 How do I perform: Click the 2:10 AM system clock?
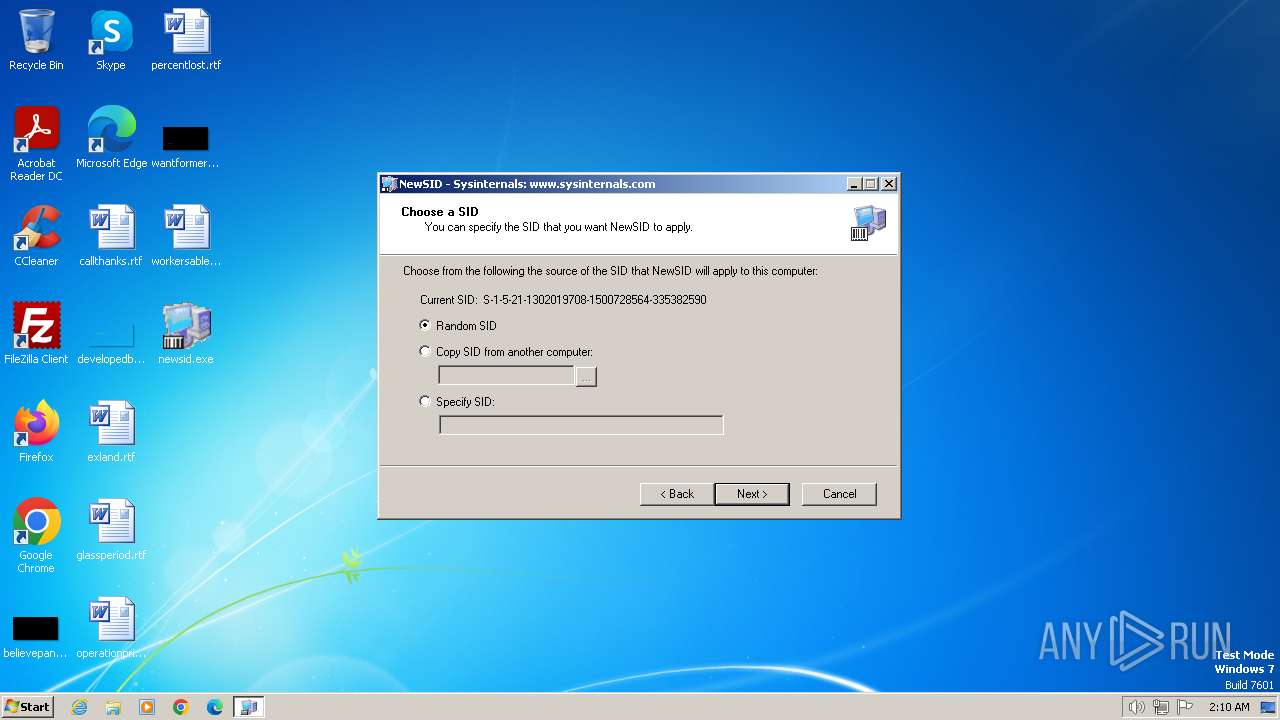coord(1229,707)
